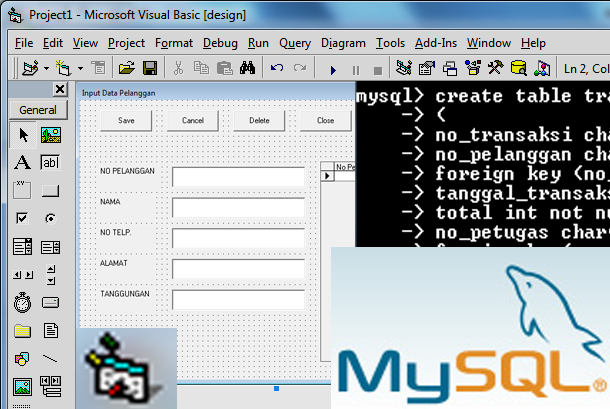Select the Line control tool
The width and height of the screenshot is (610, 409).
click(x=51, y=358)
